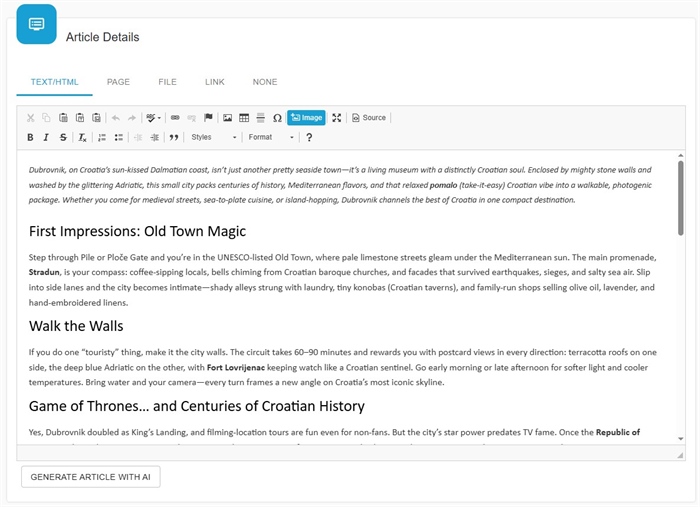Toggle strikethrough formatting
Viewport: 700px width, 507px height.
click(x=63, y=137)
